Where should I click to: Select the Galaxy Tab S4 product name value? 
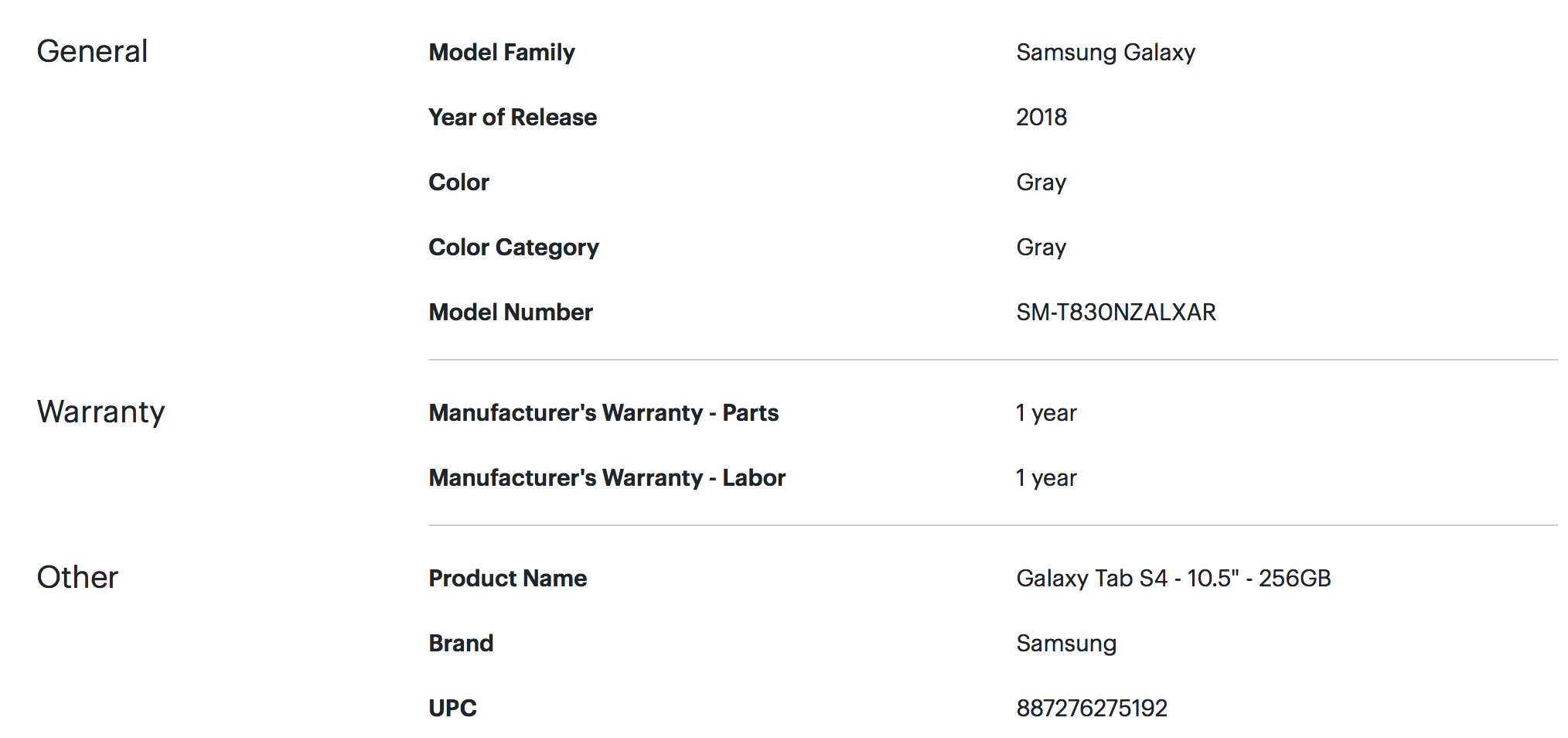coord(1173,579)
